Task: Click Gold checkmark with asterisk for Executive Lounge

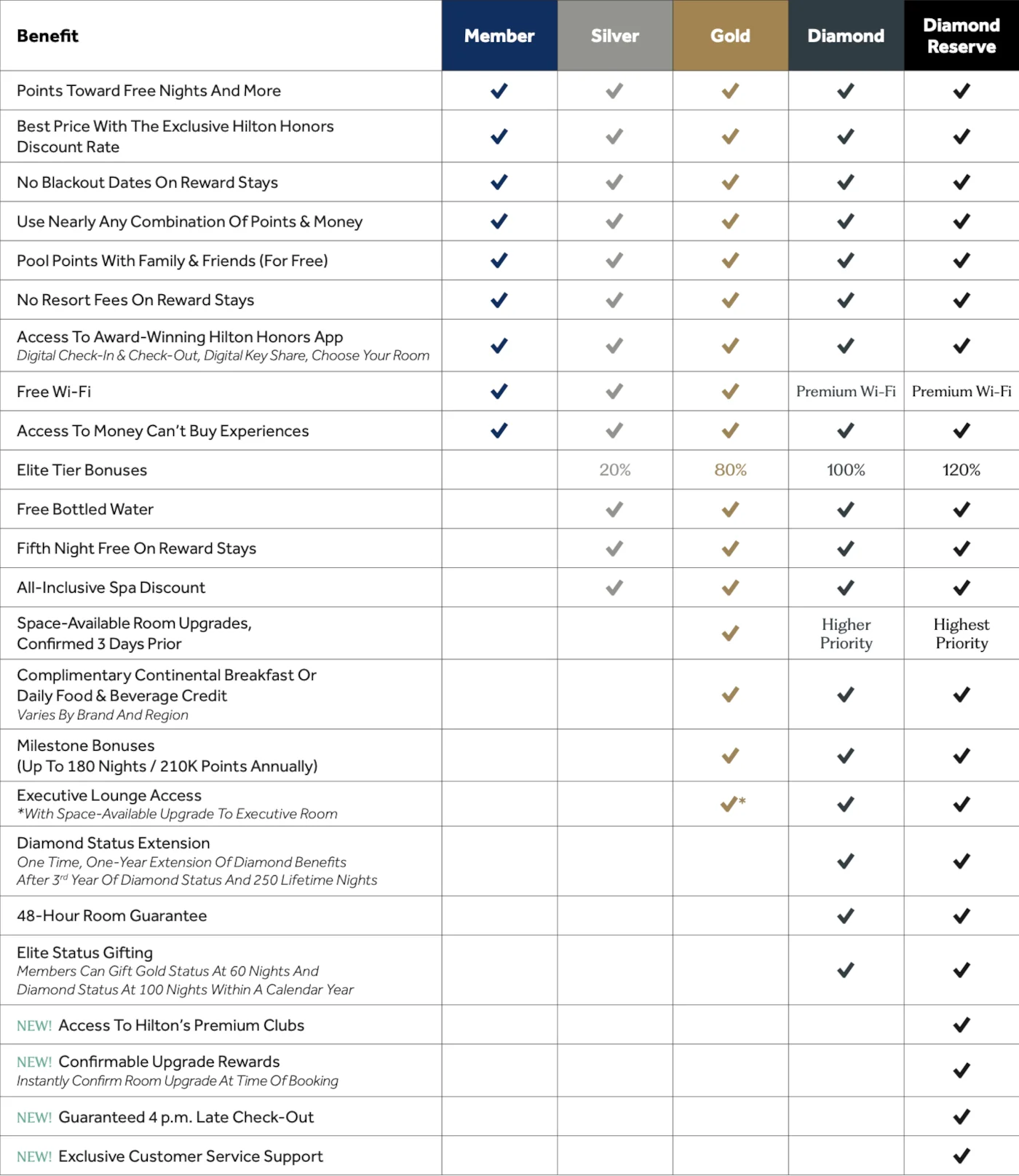Action: click(730, 804)
